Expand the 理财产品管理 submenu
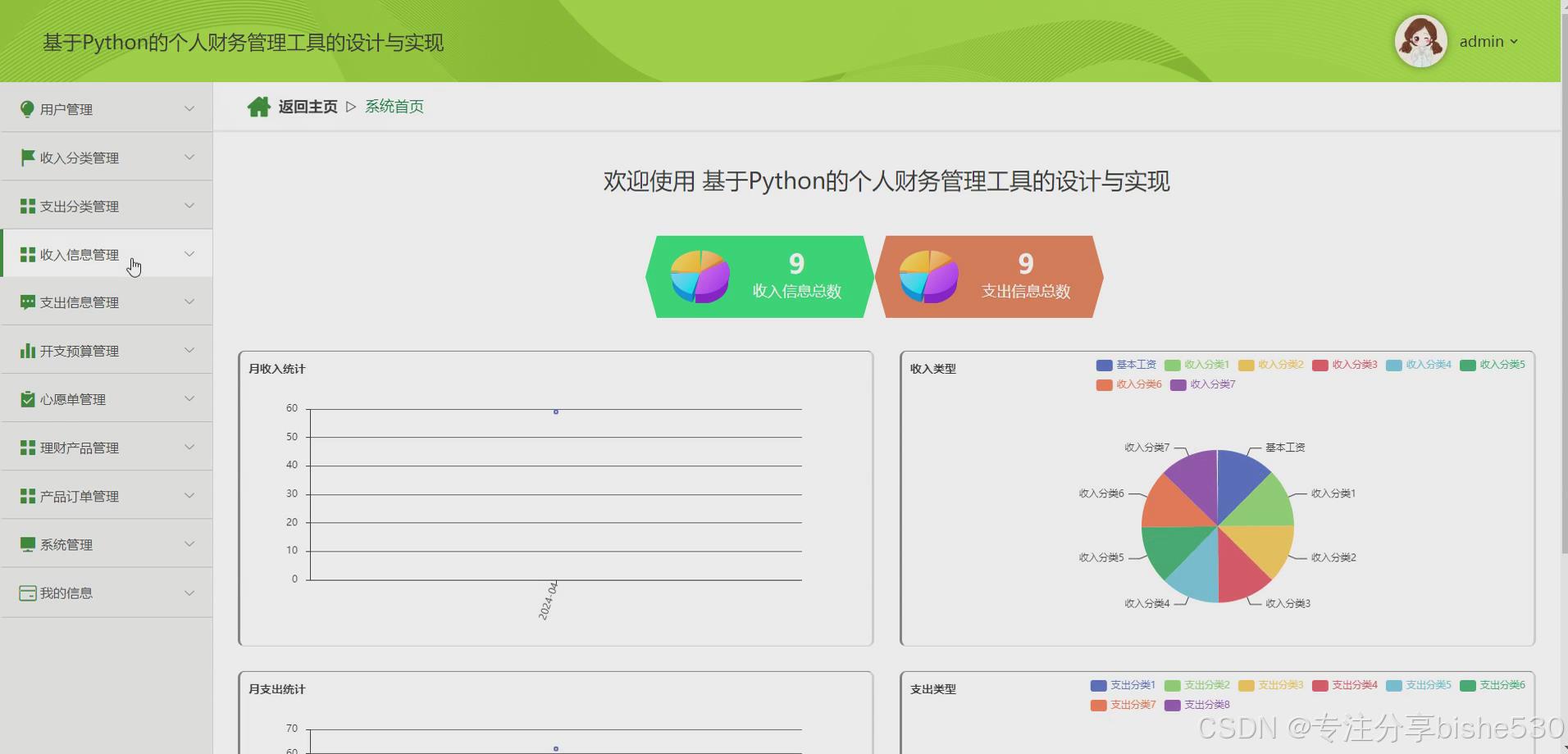1568x754 pixels. [189, 447]
